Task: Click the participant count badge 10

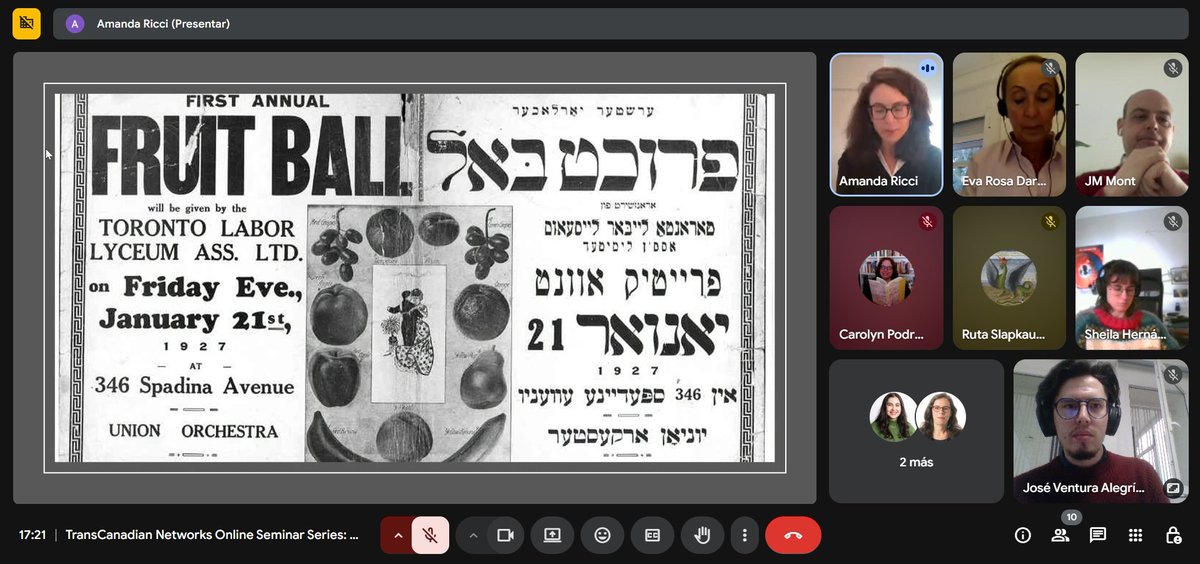Action: [1071, 517]
